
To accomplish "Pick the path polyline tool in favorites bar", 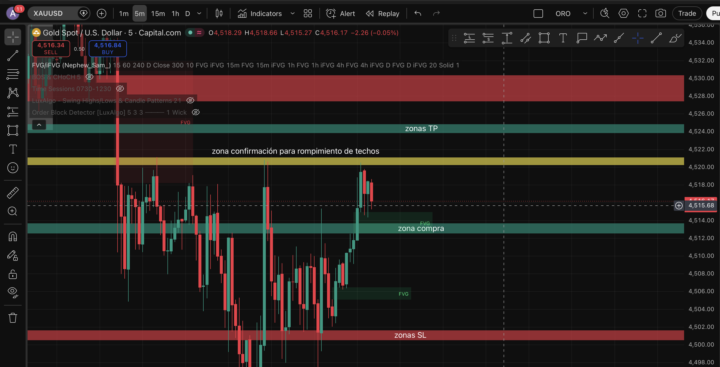I will [x=600, y=38].
